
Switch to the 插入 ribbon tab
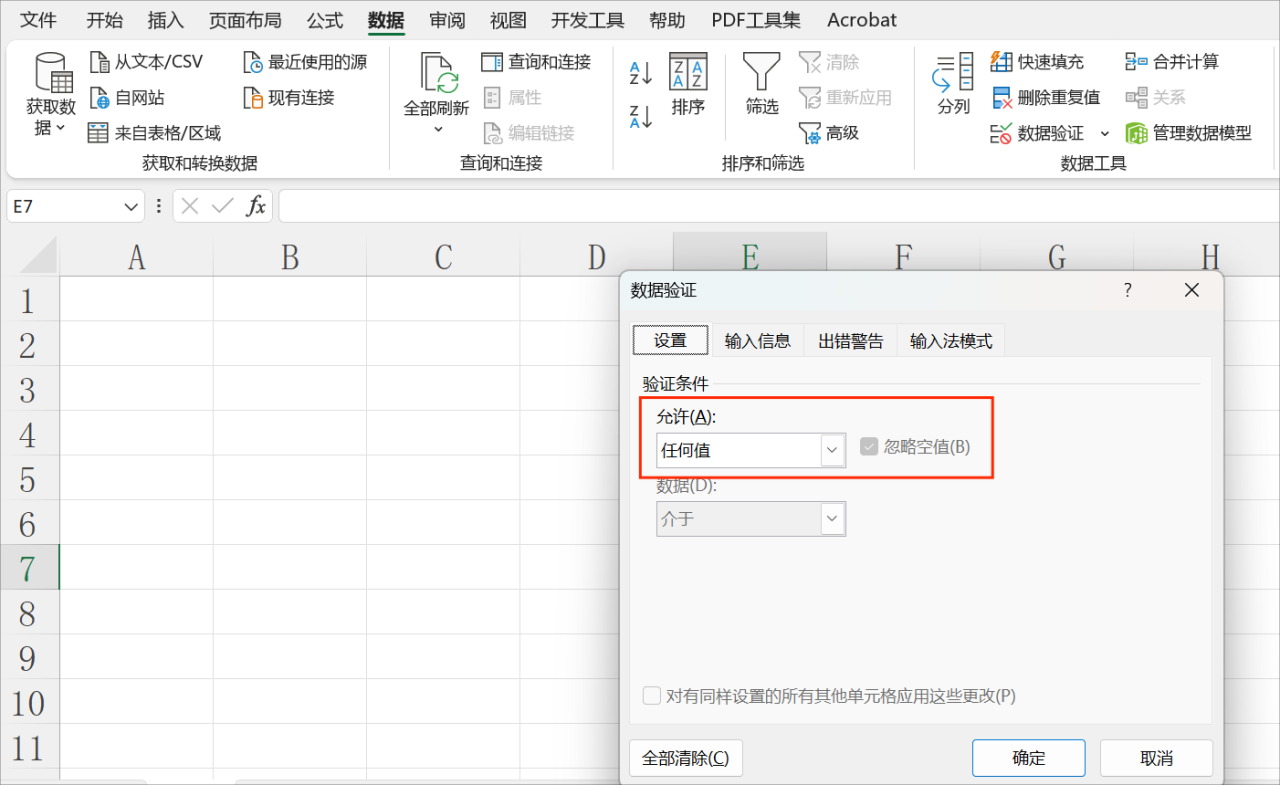pos(165,20)
